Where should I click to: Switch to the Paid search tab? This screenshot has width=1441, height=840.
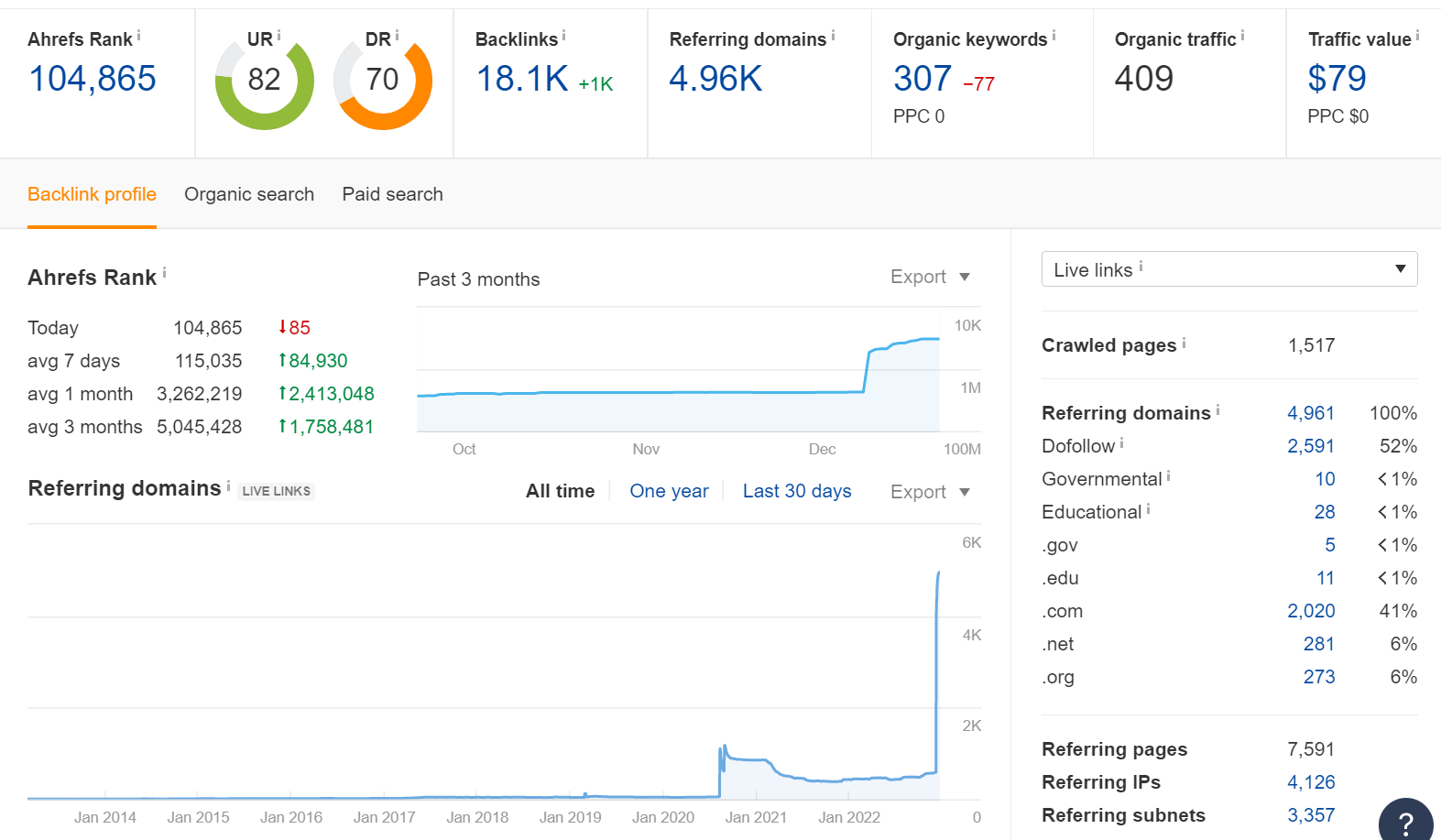pos(392,194)
